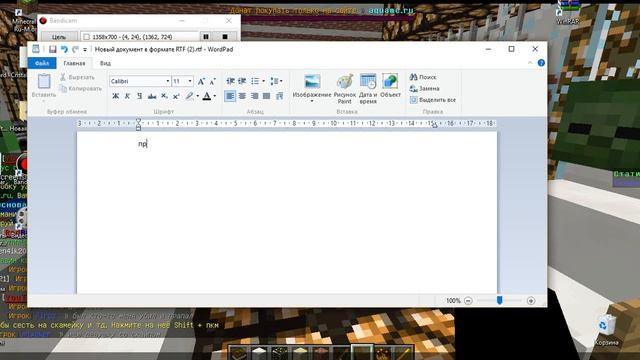Viewport: 640px width, 360px height.
Task: Zoom in with the plus button
Action: tap(531, 301)
